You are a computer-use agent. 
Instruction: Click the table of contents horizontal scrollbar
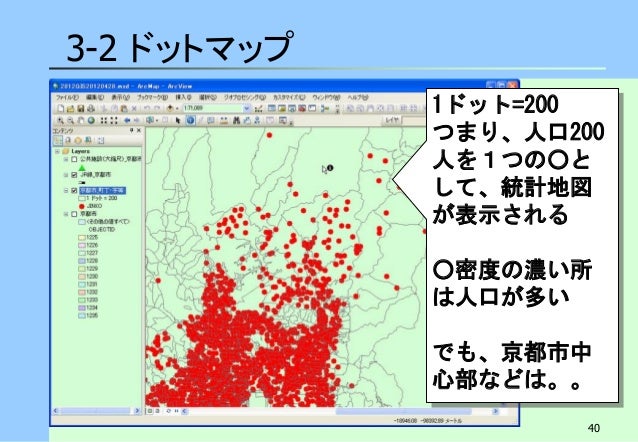pyautogui.click(x=96, y=411)
